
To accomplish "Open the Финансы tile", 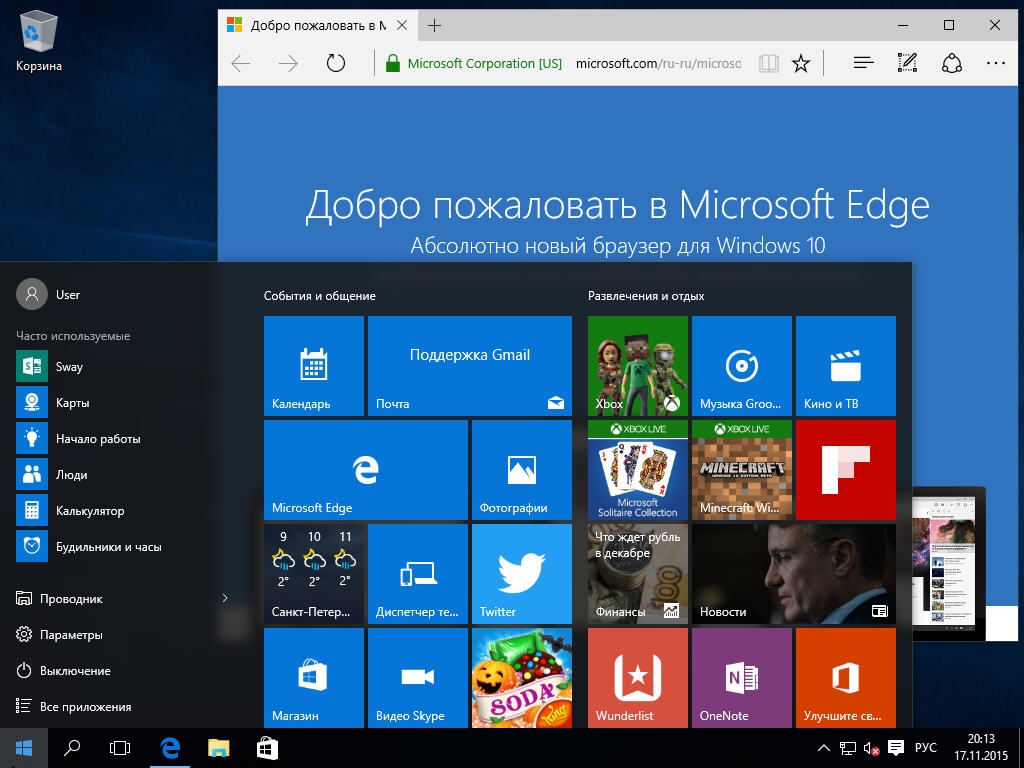I will pyautogui.click(x=637, y=573).
